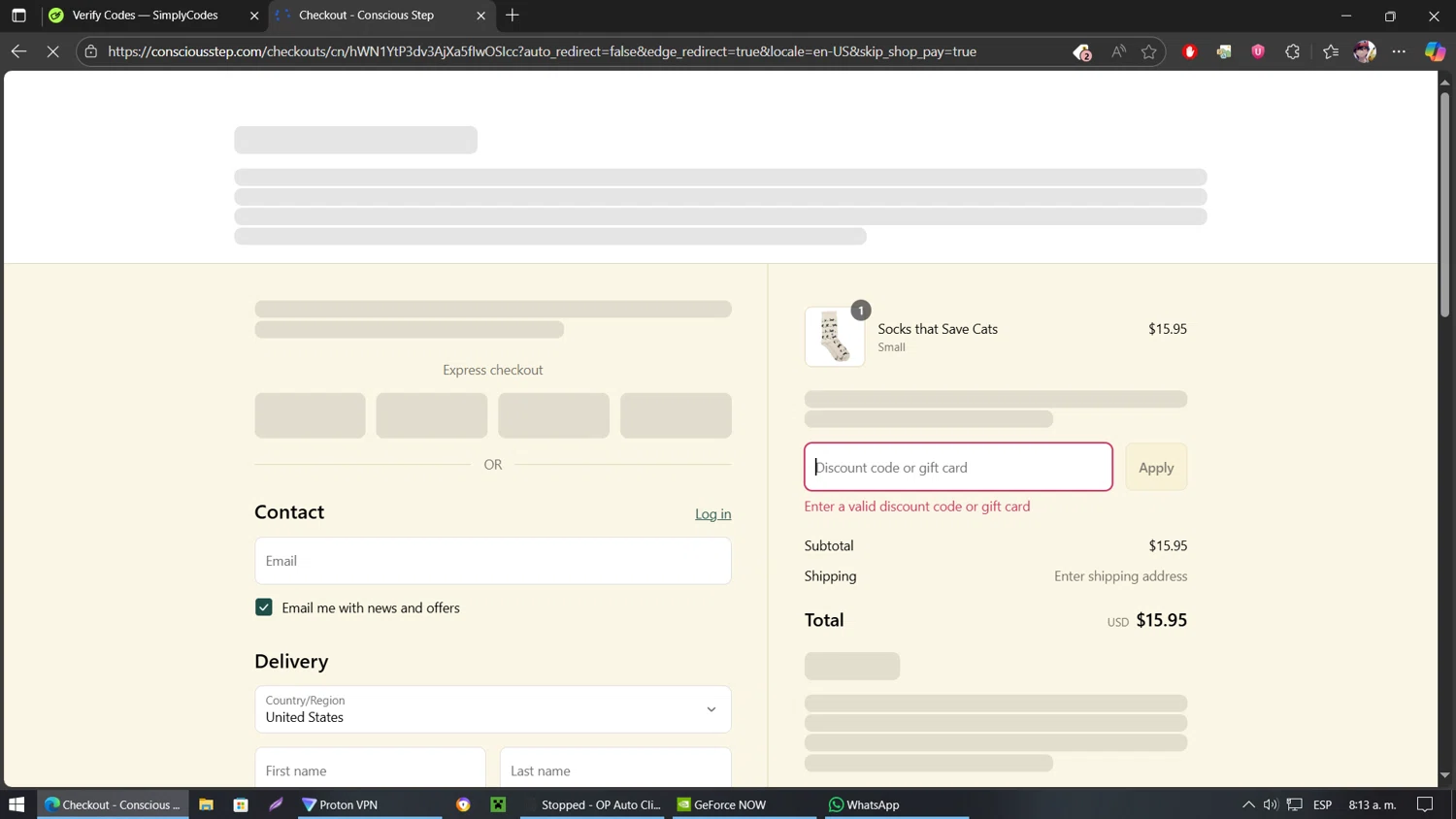Image resolution: width=1456 pixels, height=819 pixels.
Task: Click the 'Enter shipping address' text
Action: coord(1120,576)
